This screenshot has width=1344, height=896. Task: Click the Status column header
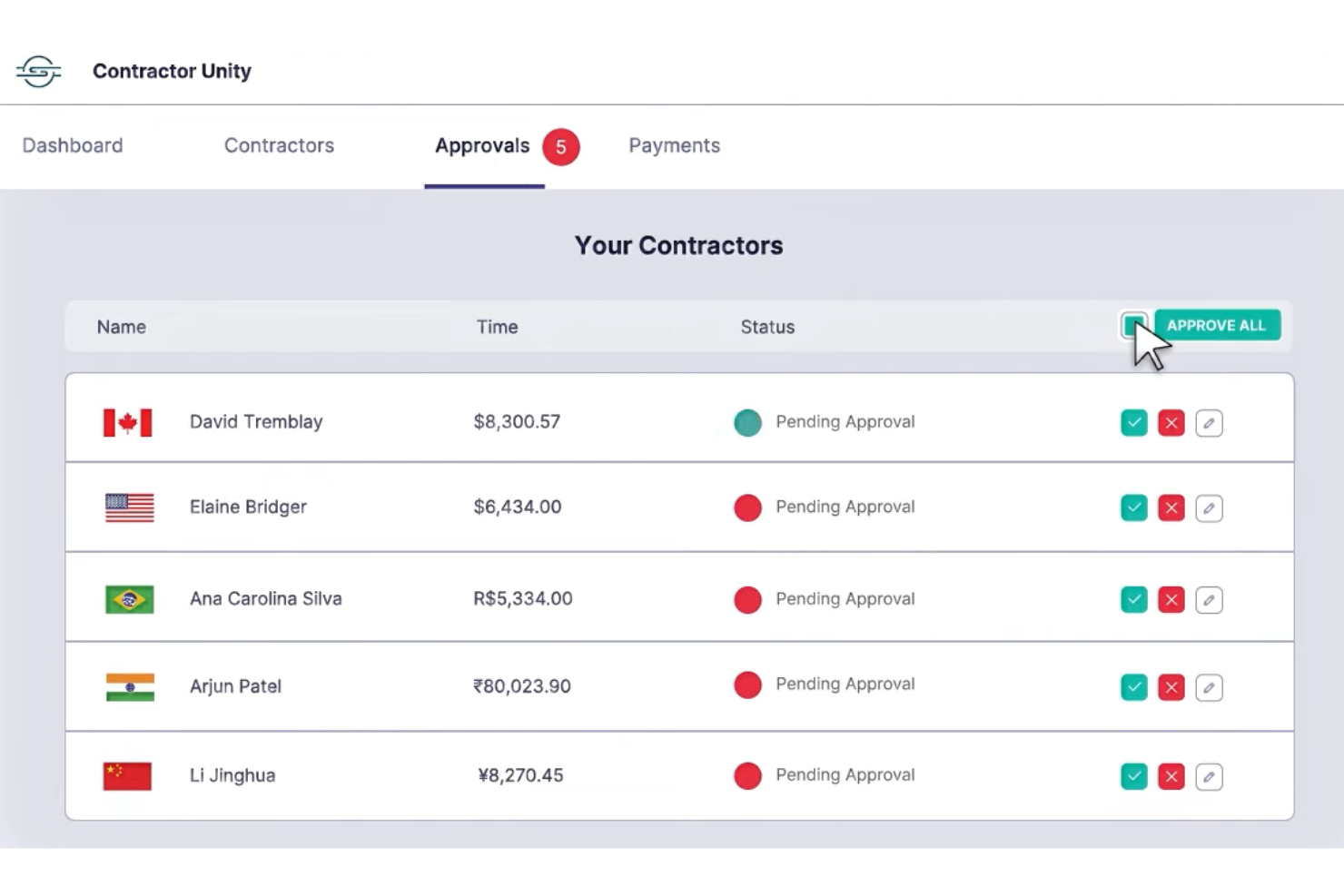(767, 327)
